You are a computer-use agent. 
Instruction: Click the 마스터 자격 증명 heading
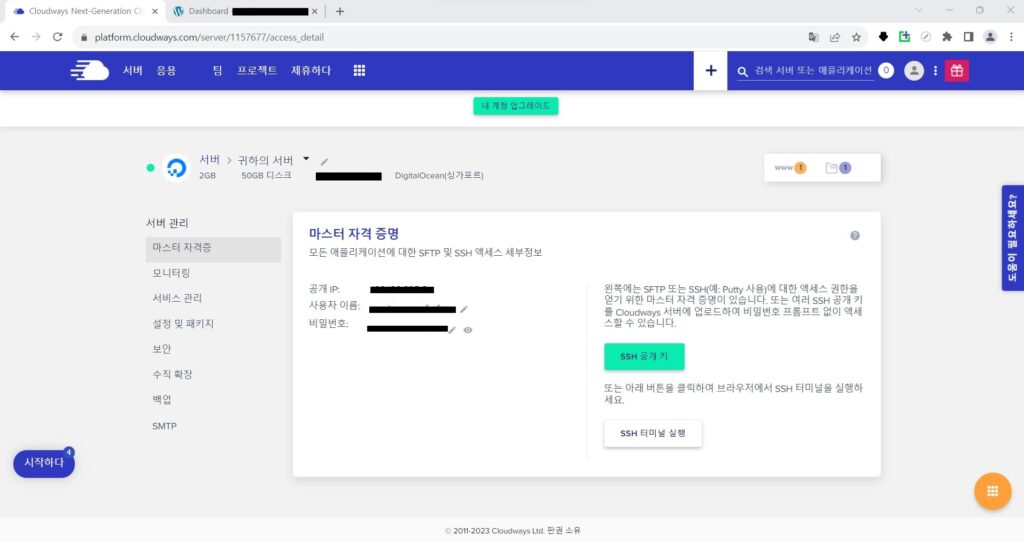tap(354, 234)
